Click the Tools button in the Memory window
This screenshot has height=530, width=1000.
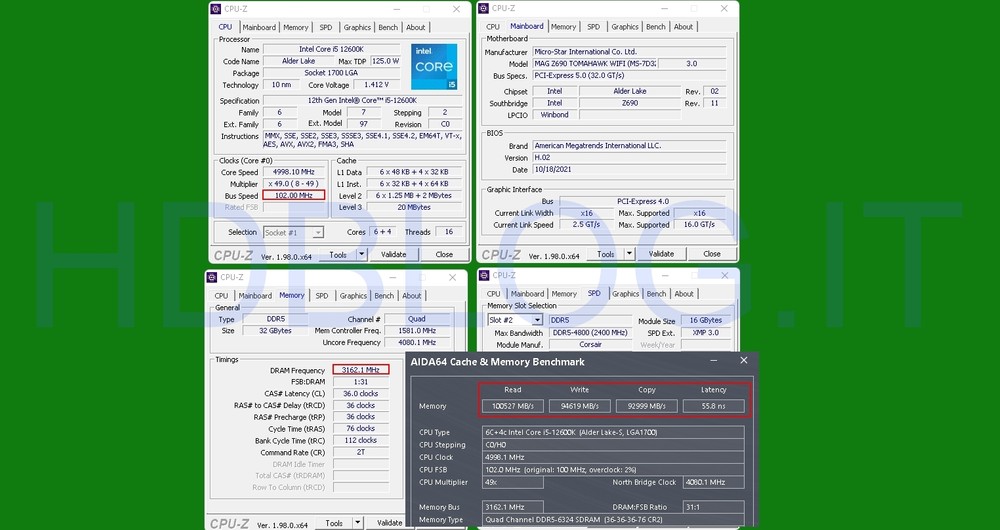[x=334, y=523]
